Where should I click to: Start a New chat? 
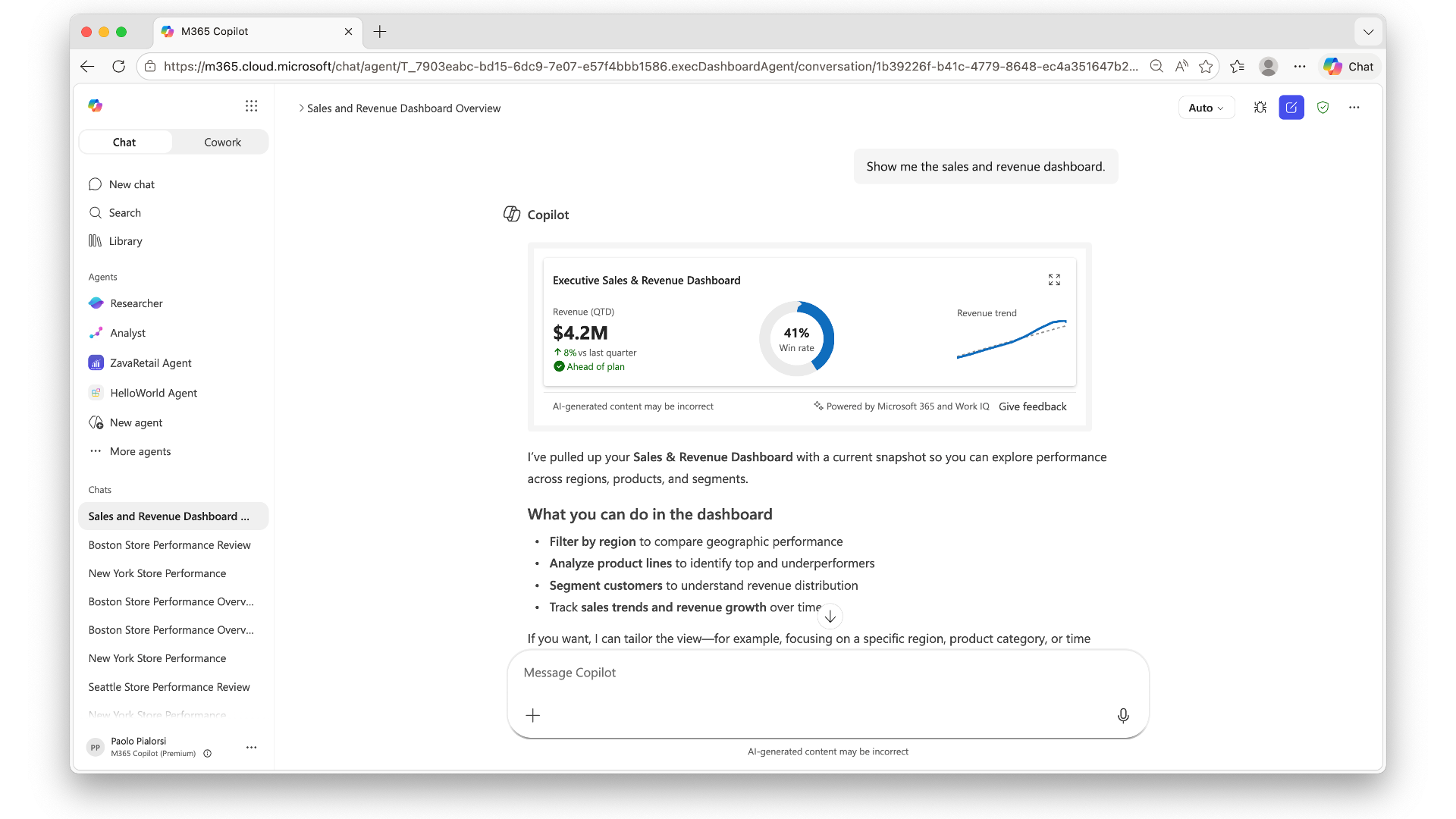coord(173,184)
